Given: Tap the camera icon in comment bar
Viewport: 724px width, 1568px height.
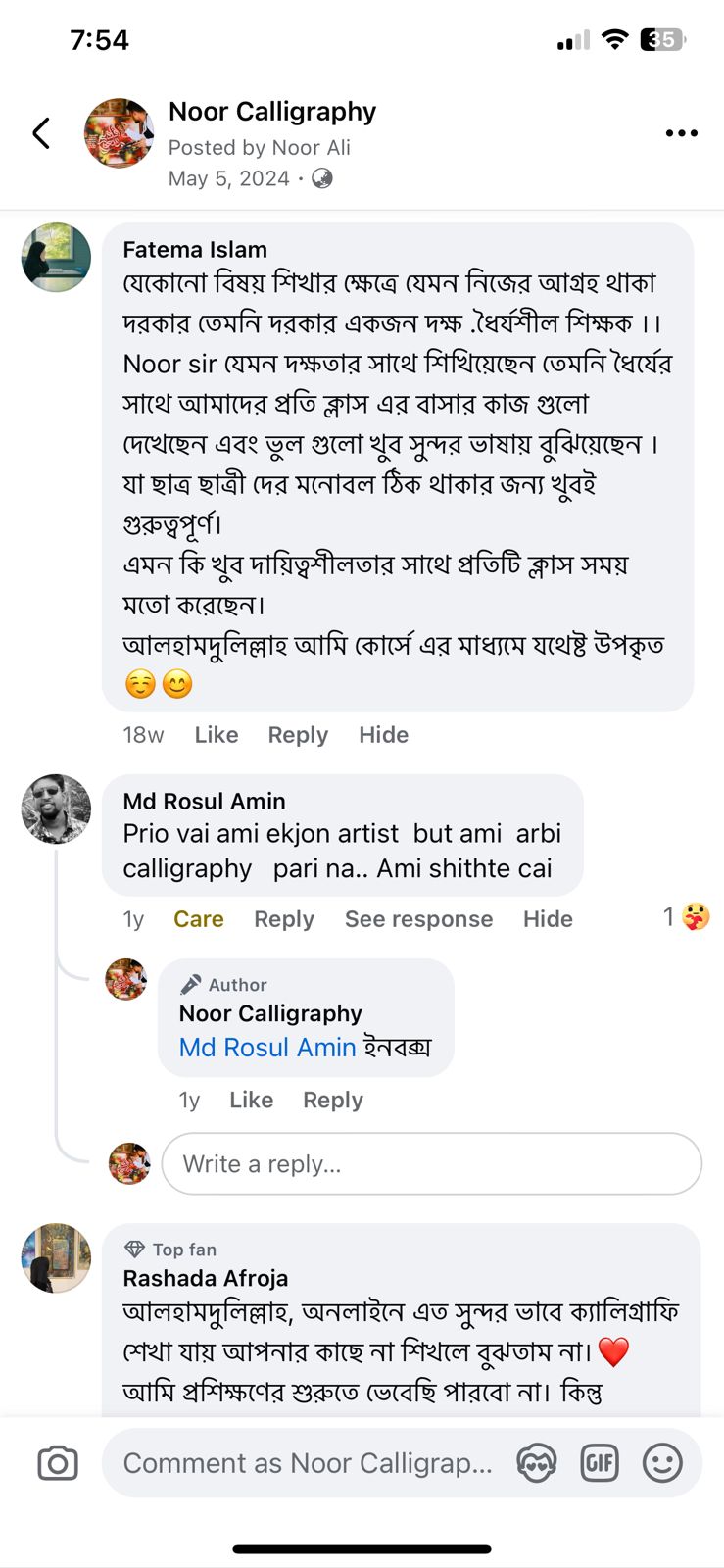Looking at the screenshot, I should click(58, 1463).
